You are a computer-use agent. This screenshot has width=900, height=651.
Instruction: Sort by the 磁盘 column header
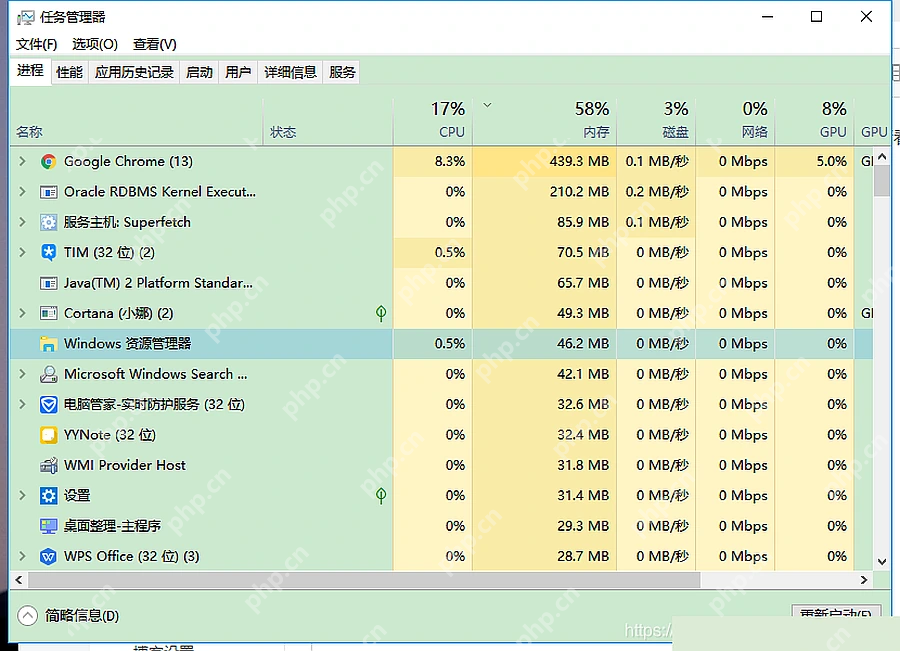click(656, 121)
